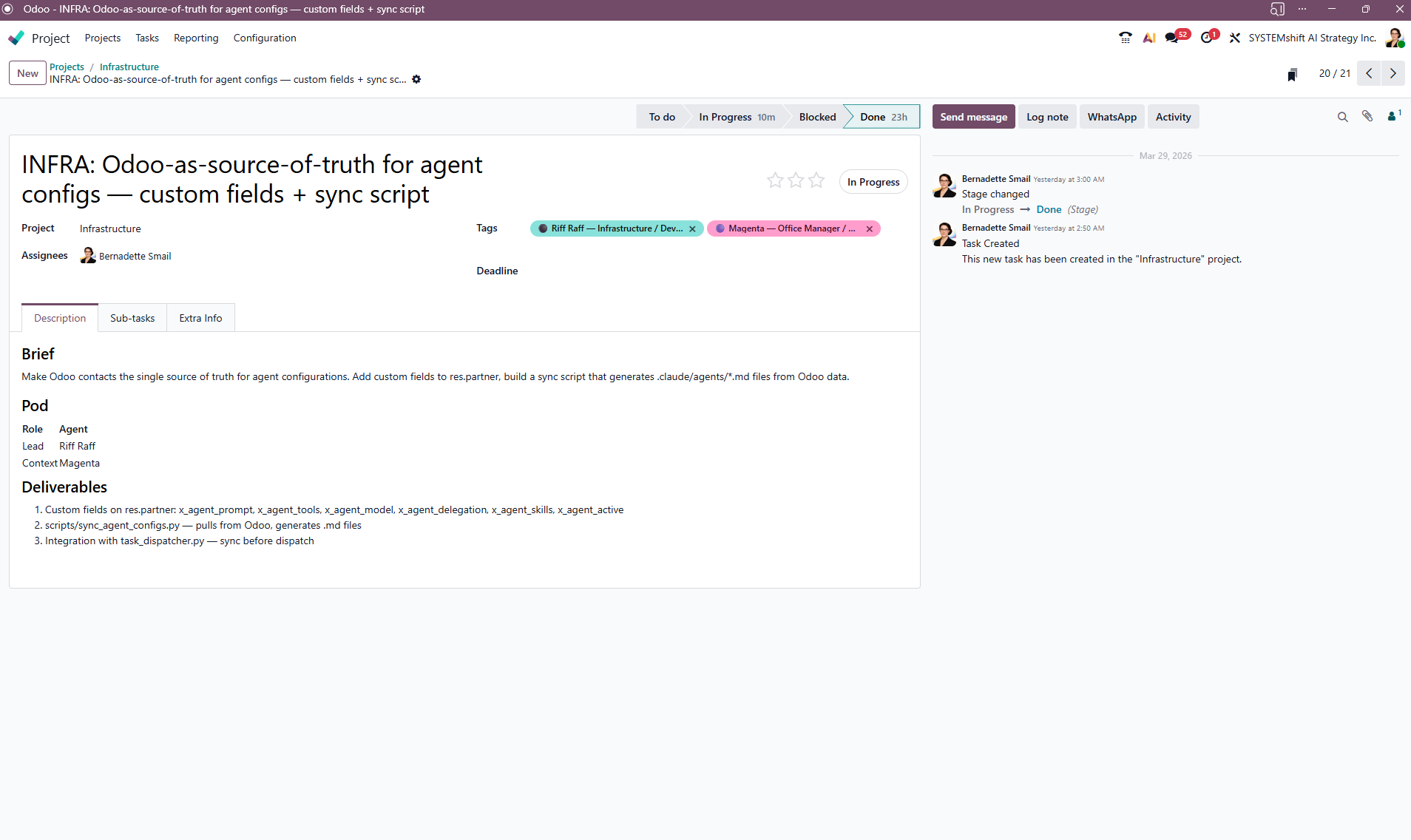The height and width of the screenshot is (840, 1411).
Task: Click the gear icon beside the breadcrumb title
Action: click(x=416, y=80)
